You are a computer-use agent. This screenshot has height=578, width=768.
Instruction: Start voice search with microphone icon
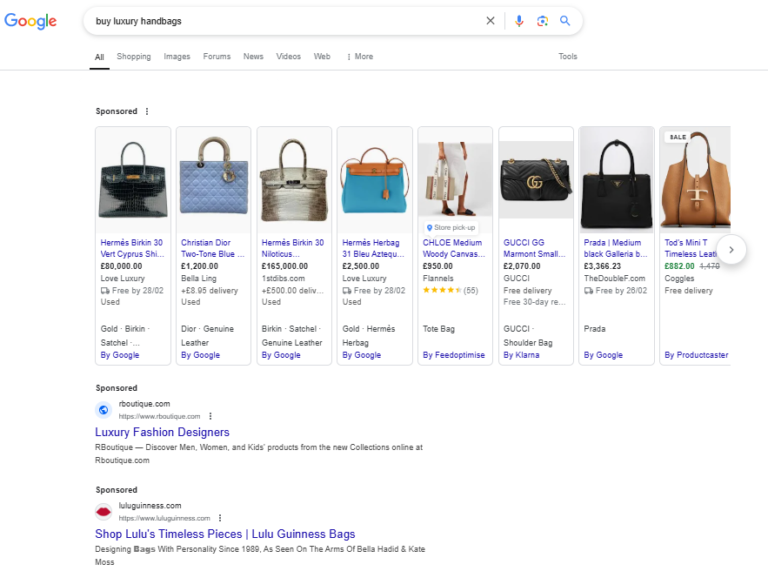click(x=519, y=21)
